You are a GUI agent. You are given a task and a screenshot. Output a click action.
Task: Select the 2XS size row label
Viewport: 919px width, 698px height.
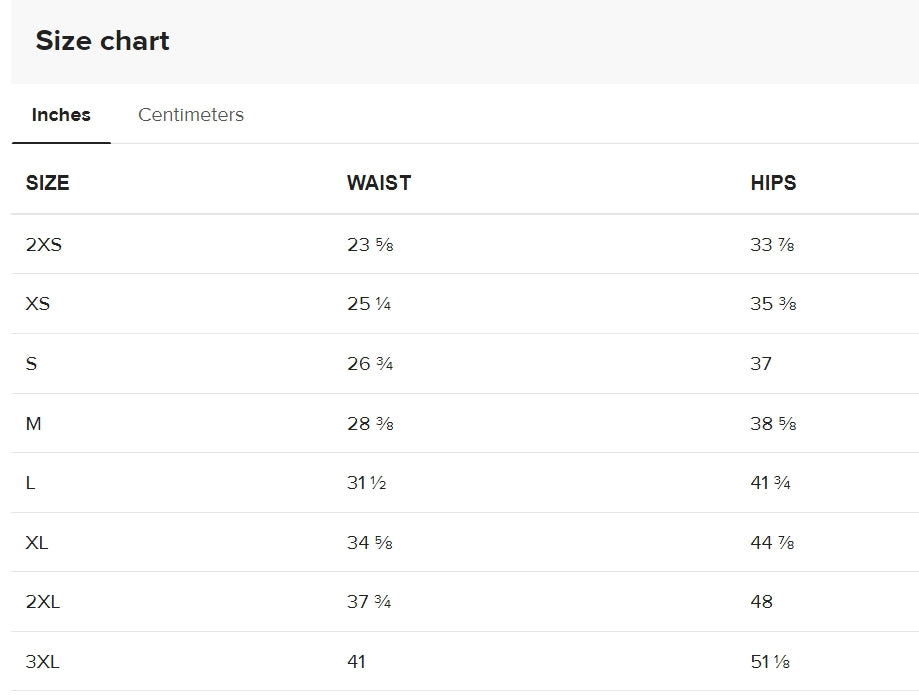[x=43, y=244]
